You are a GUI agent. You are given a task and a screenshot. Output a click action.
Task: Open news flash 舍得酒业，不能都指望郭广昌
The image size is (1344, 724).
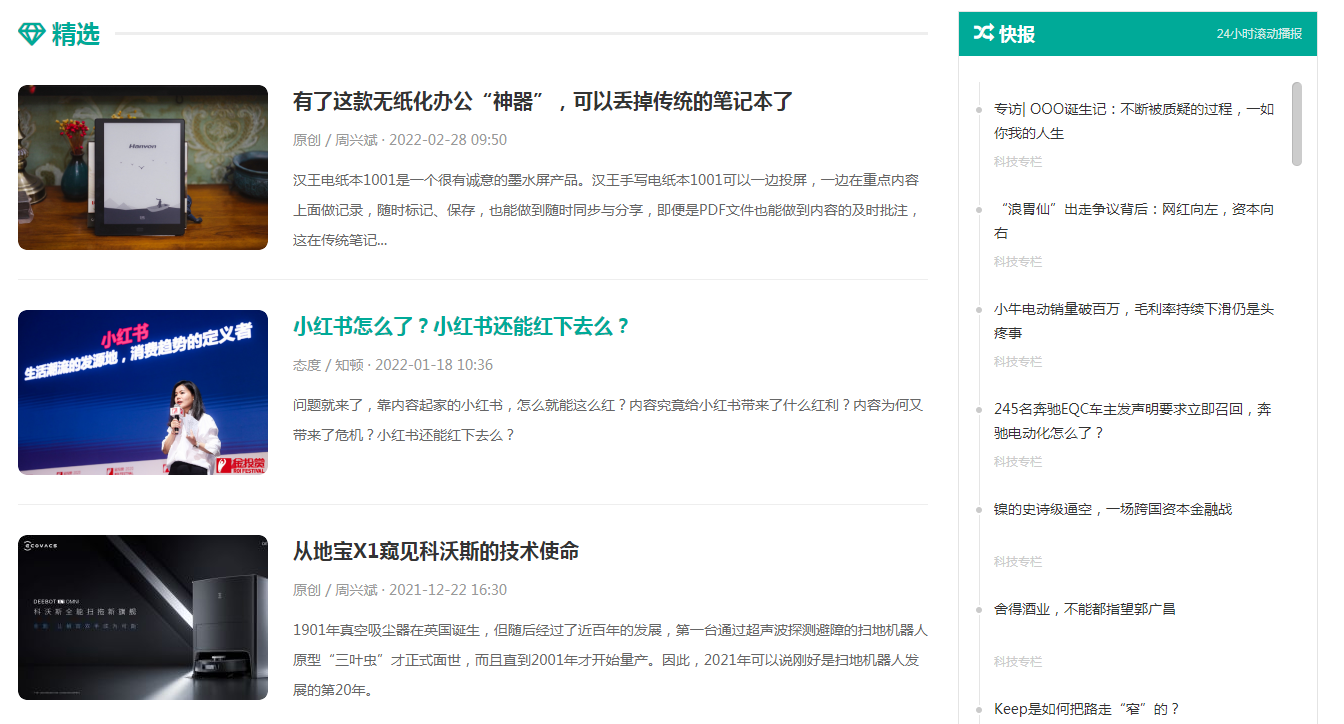(x=1085, y=609)
